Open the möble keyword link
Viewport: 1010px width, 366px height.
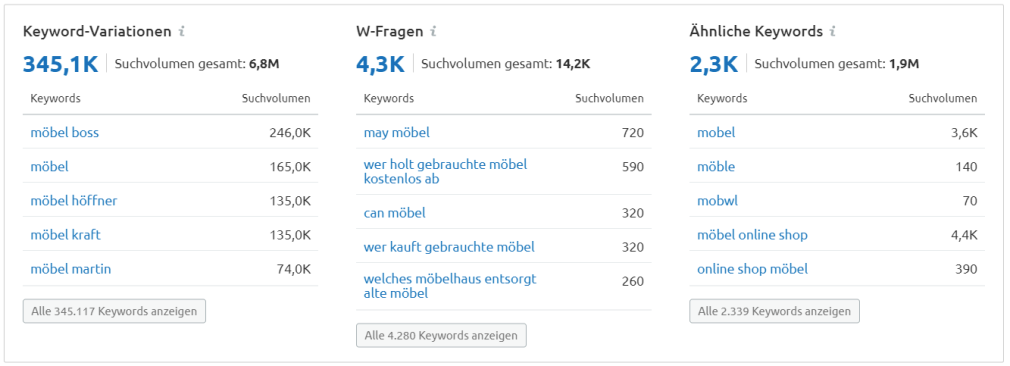coord(716,167)
